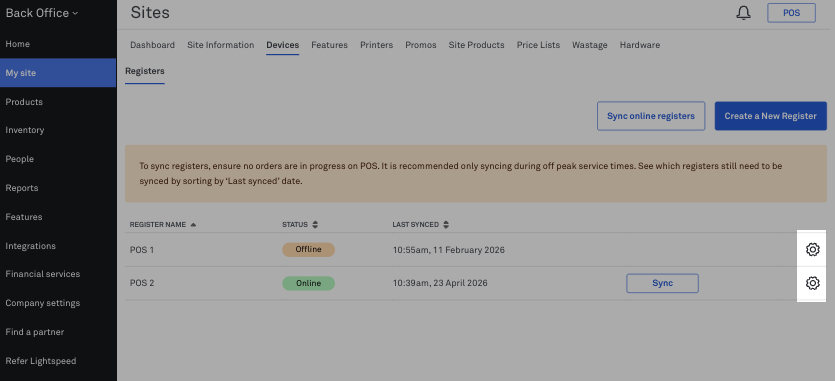Click '10:55am, 11 February 2026' timestamp
Viewport: 835px width, 381px height.
(x=449, y=250)
